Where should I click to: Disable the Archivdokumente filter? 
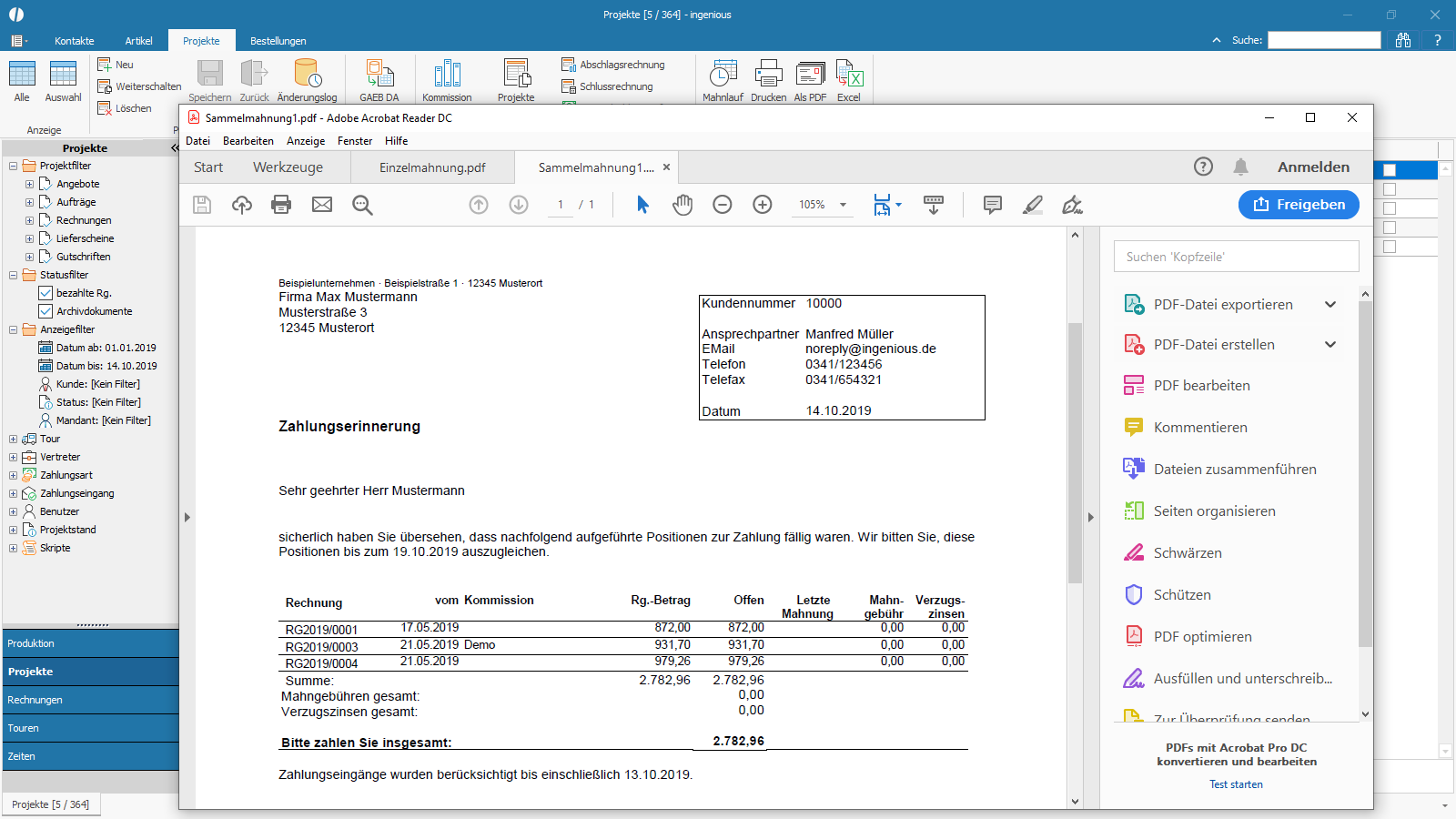pos(45,310)
